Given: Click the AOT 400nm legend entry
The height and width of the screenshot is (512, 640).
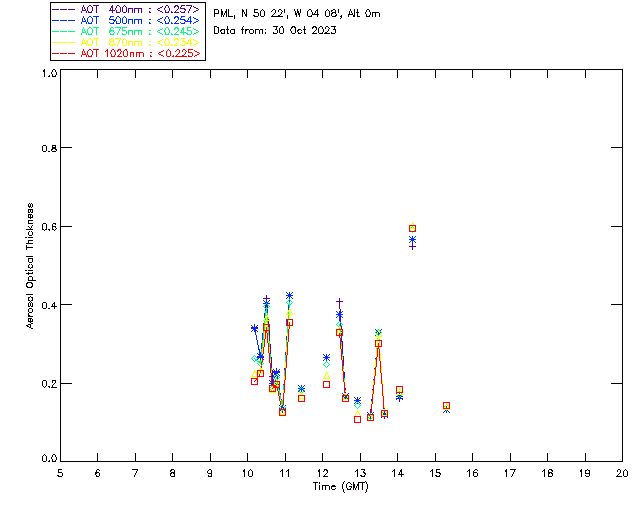Looking at the screenshot, I should coord(127,9).
